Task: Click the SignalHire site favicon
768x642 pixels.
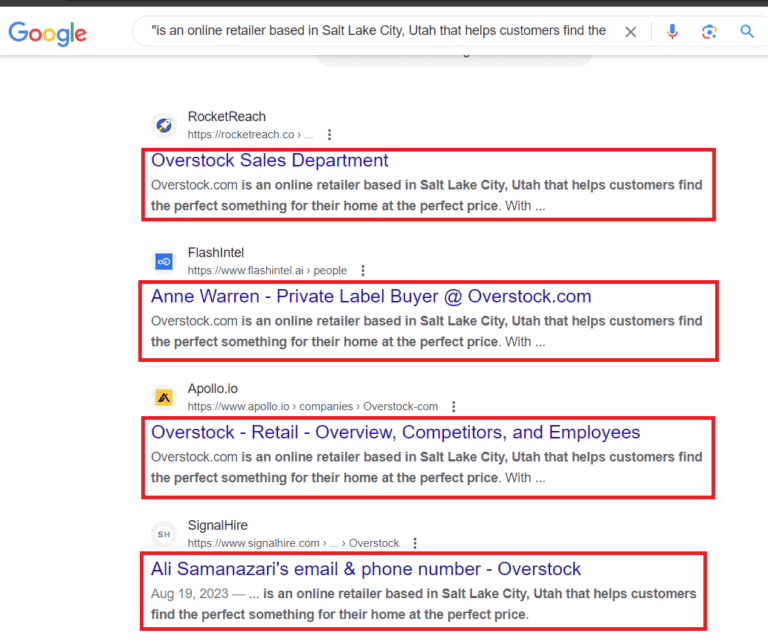Action: [164, 534]
